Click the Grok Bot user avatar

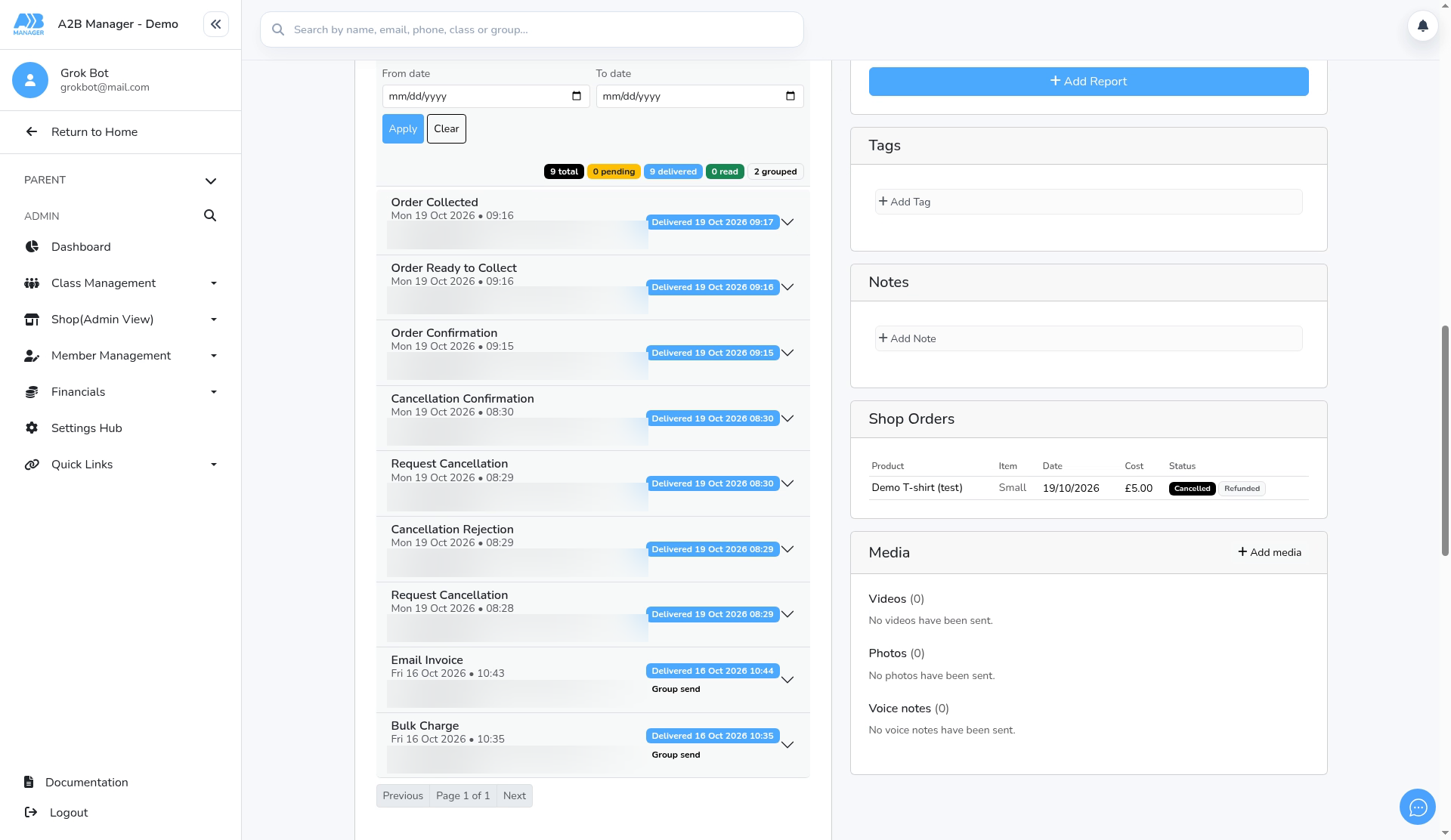tap(30, 79)
